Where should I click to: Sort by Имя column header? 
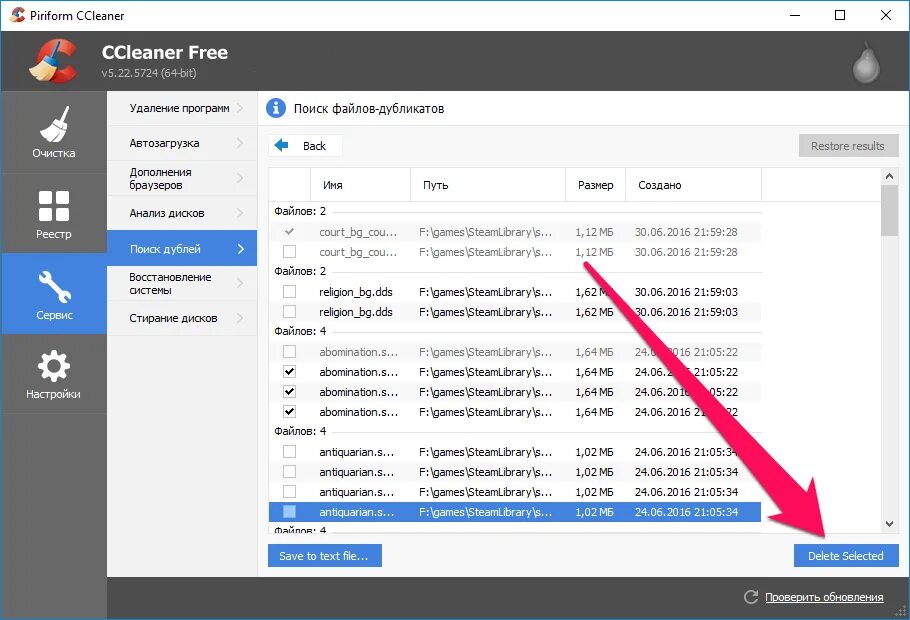pos(360,185)
